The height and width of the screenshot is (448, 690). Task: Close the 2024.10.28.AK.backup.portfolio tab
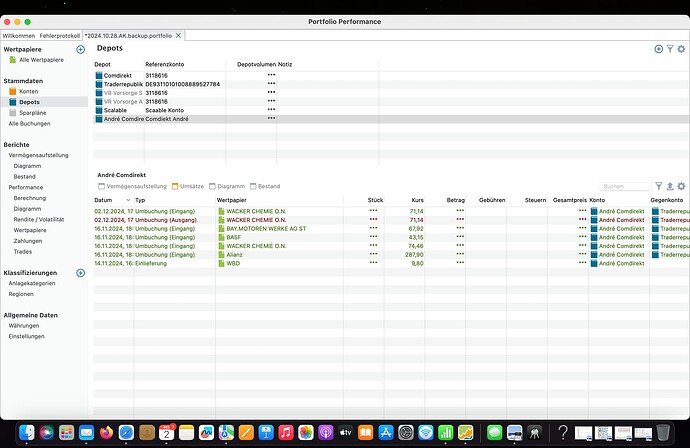tap(178, 36)
